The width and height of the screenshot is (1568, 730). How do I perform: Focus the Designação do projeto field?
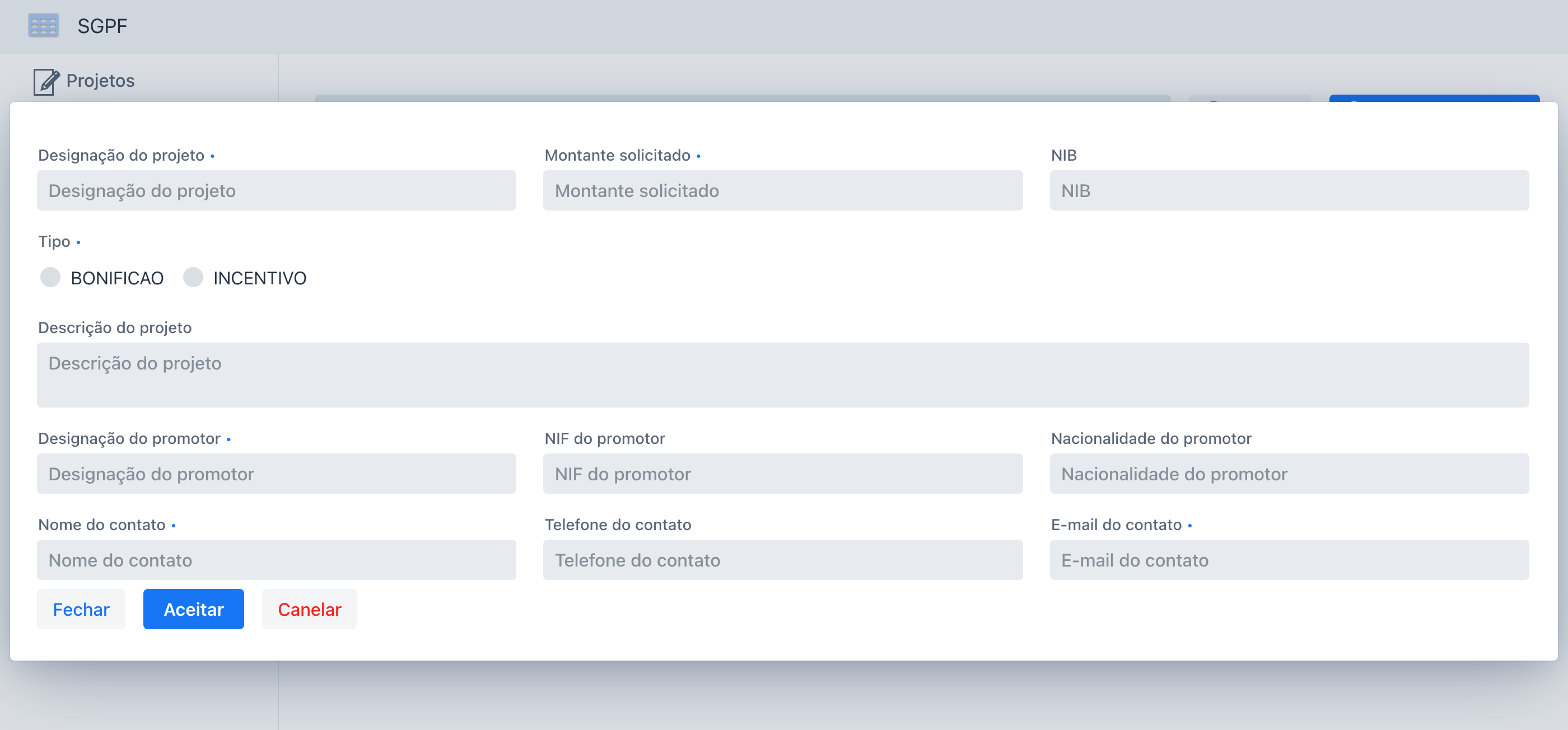276,190
